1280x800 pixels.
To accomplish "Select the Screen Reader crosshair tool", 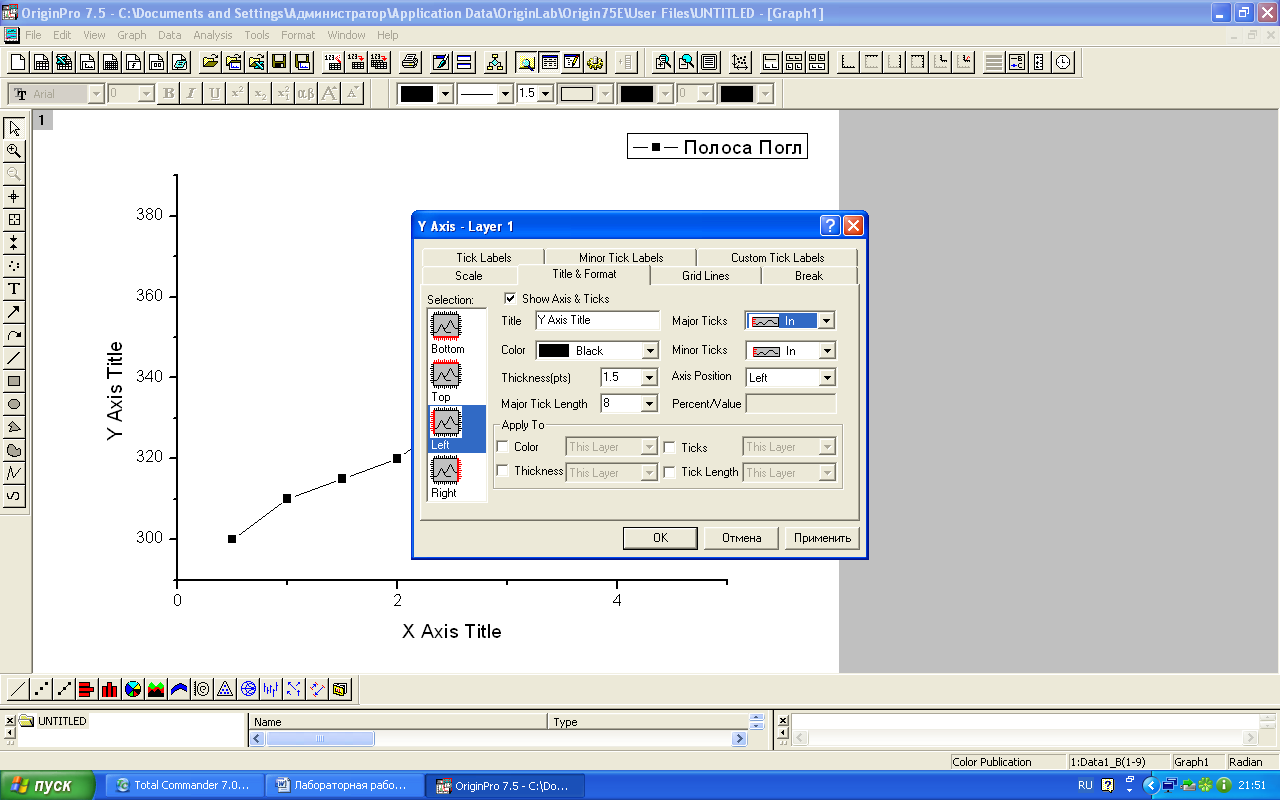I will pos(14,197).
